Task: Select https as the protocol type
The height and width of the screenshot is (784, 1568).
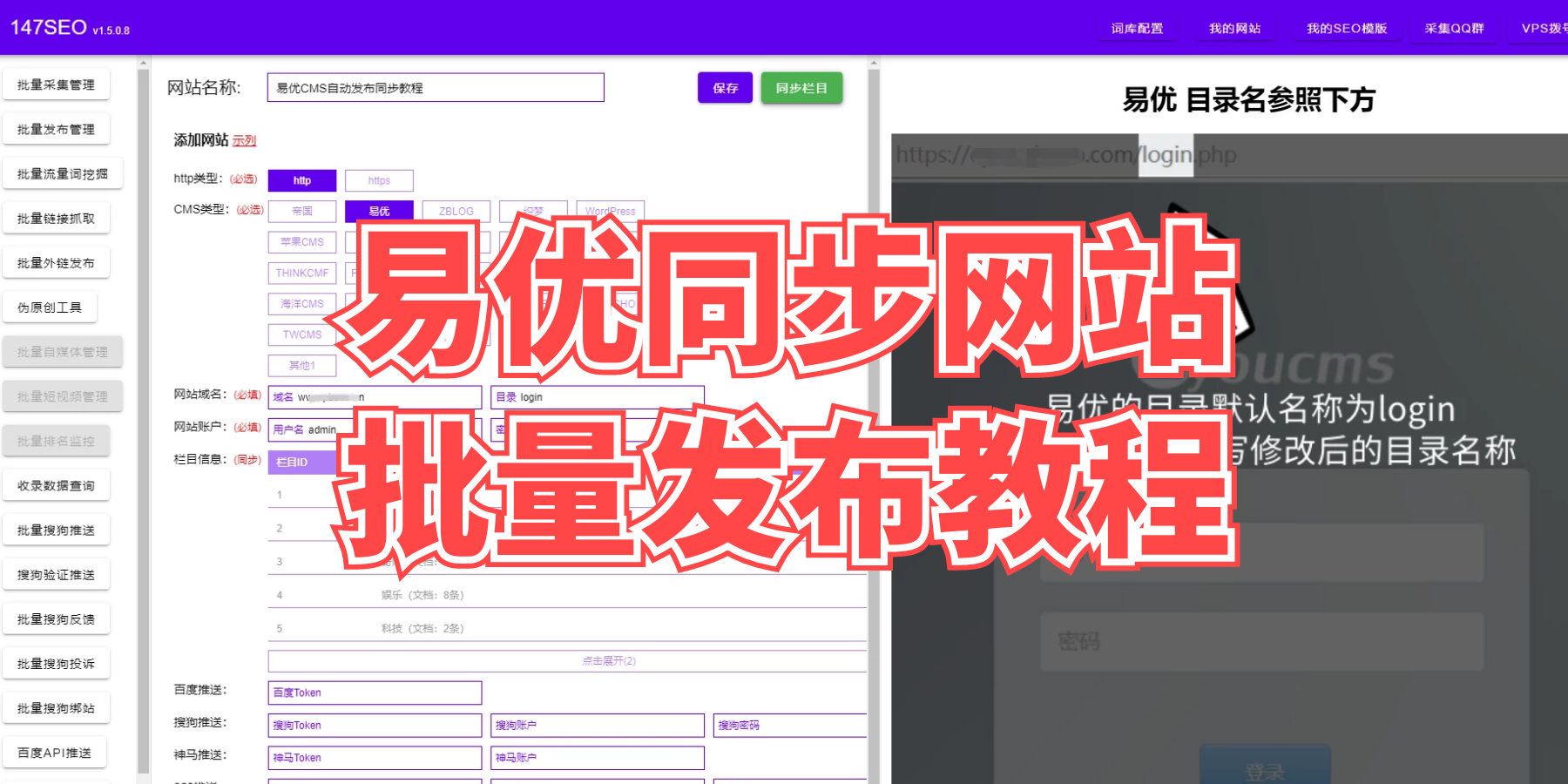Action: click(x=379, y=180)
